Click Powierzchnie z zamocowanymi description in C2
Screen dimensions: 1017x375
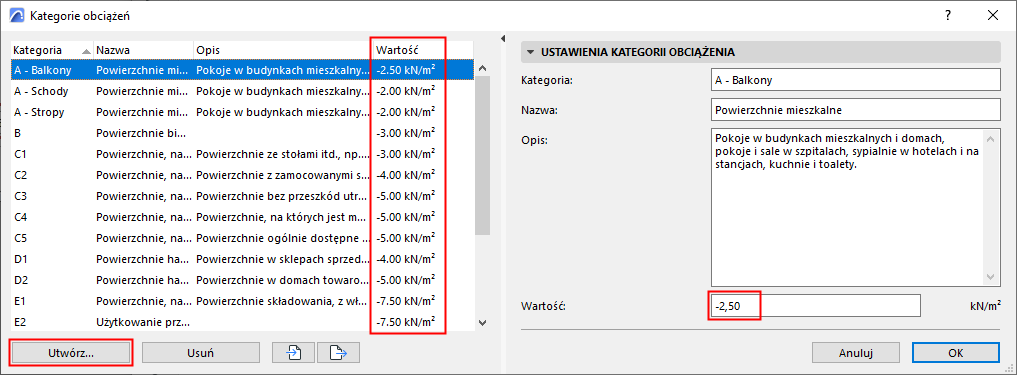(x=282, y=175)
